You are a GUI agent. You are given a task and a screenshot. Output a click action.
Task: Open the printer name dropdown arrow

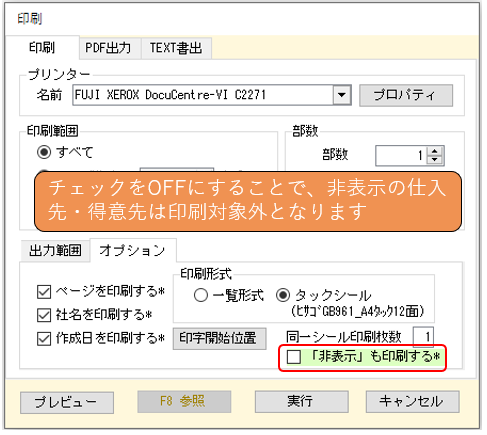(342, 95)
